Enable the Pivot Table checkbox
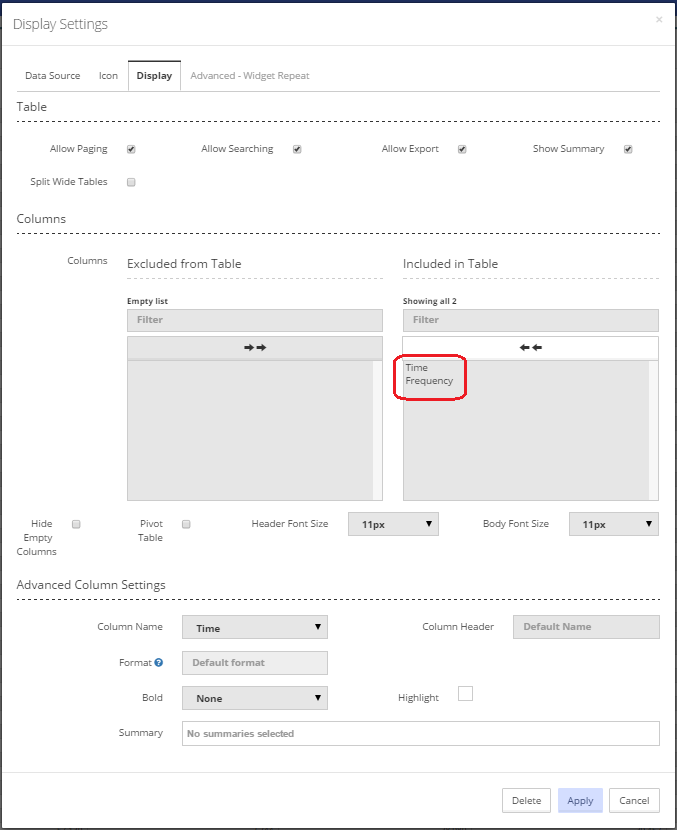This screenshot has width=677, height=830. [186, 524]
